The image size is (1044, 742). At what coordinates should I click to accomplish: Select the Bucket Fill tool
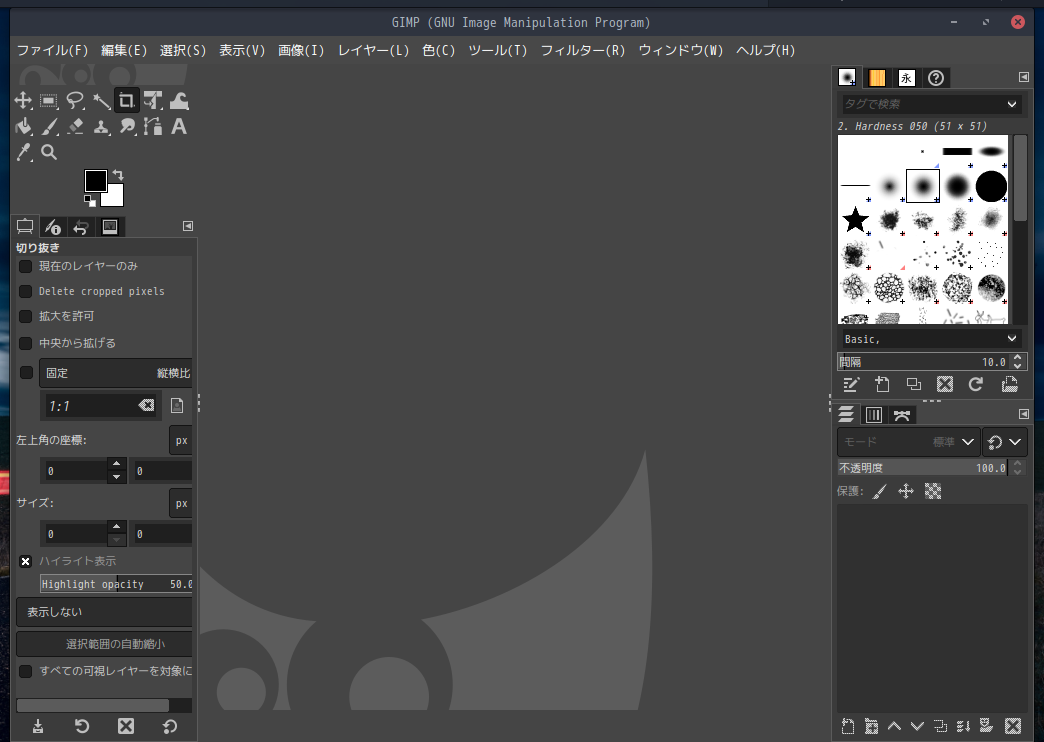pos(23,127)
